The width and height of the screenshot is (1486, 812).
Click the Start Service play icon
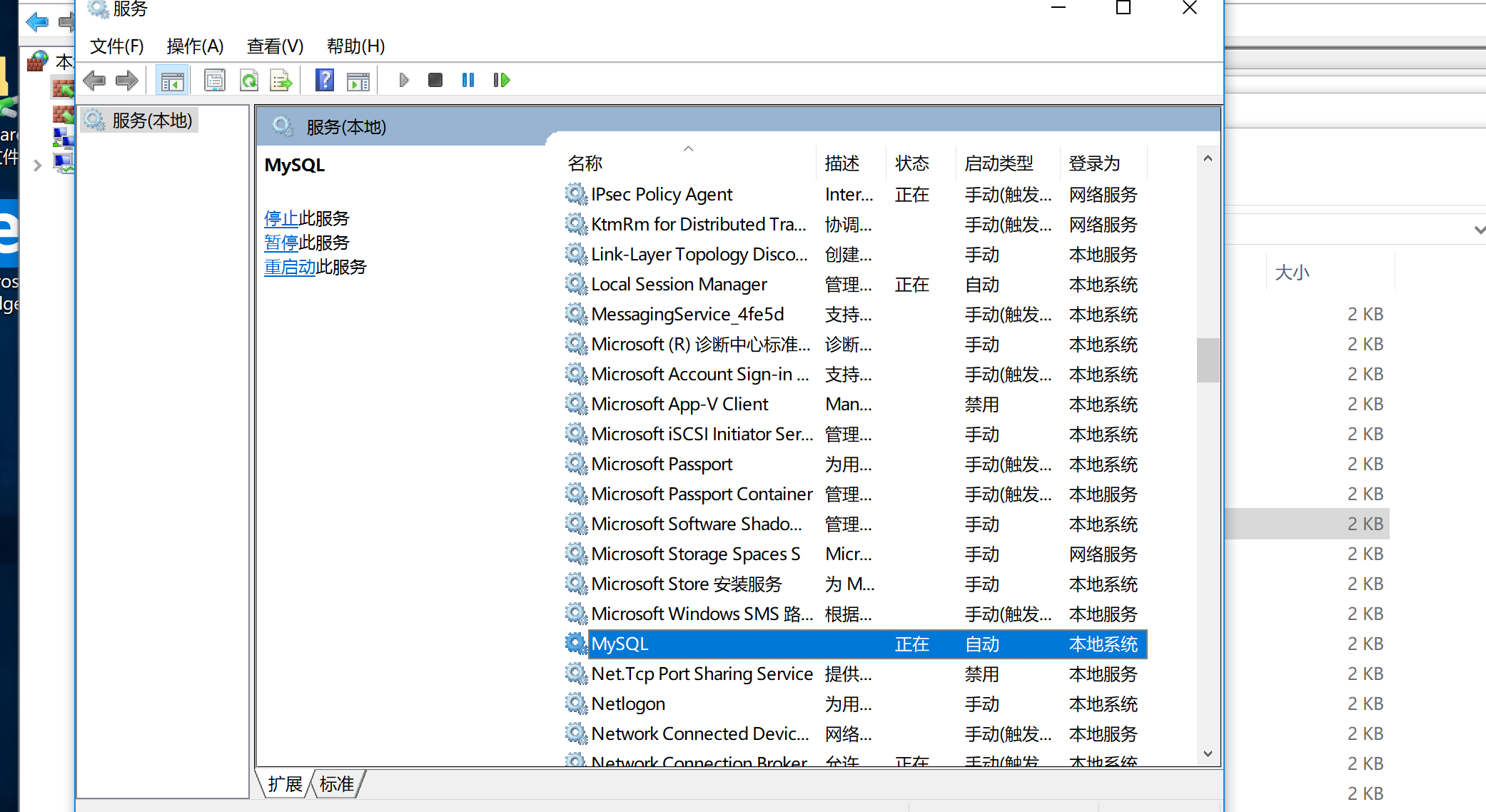coord(403,80)
